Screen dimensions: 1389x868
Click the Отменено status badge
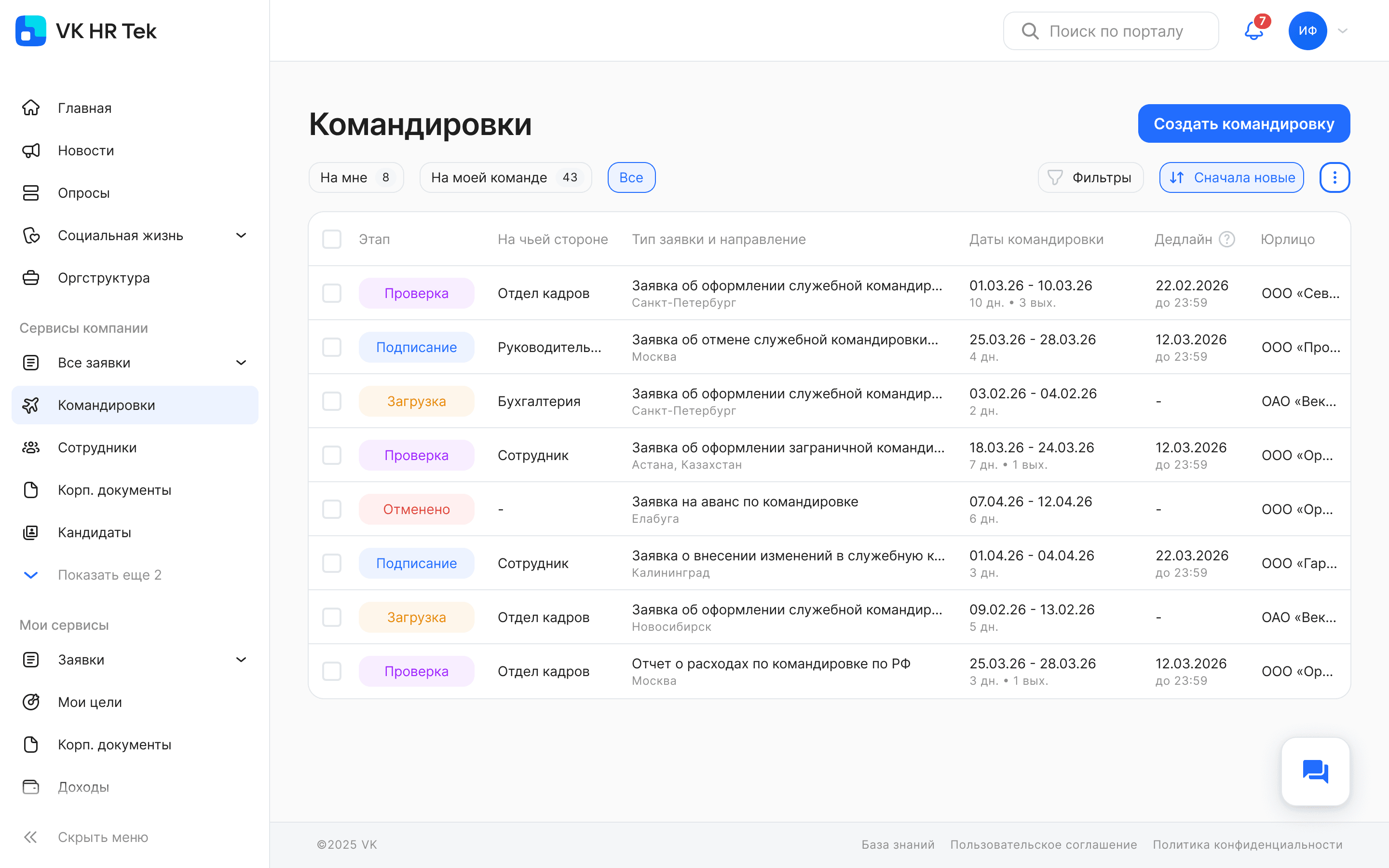417,509
